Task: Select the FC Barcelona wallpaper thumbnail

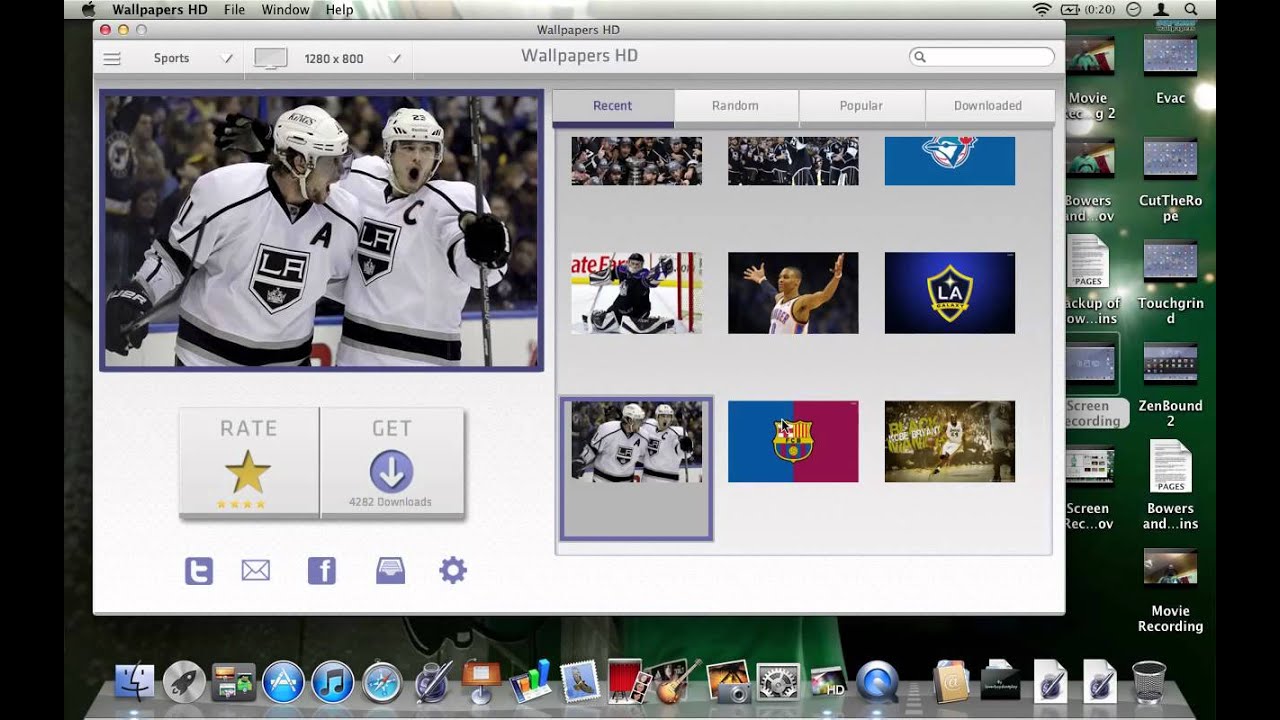Action: click(793, 442)
